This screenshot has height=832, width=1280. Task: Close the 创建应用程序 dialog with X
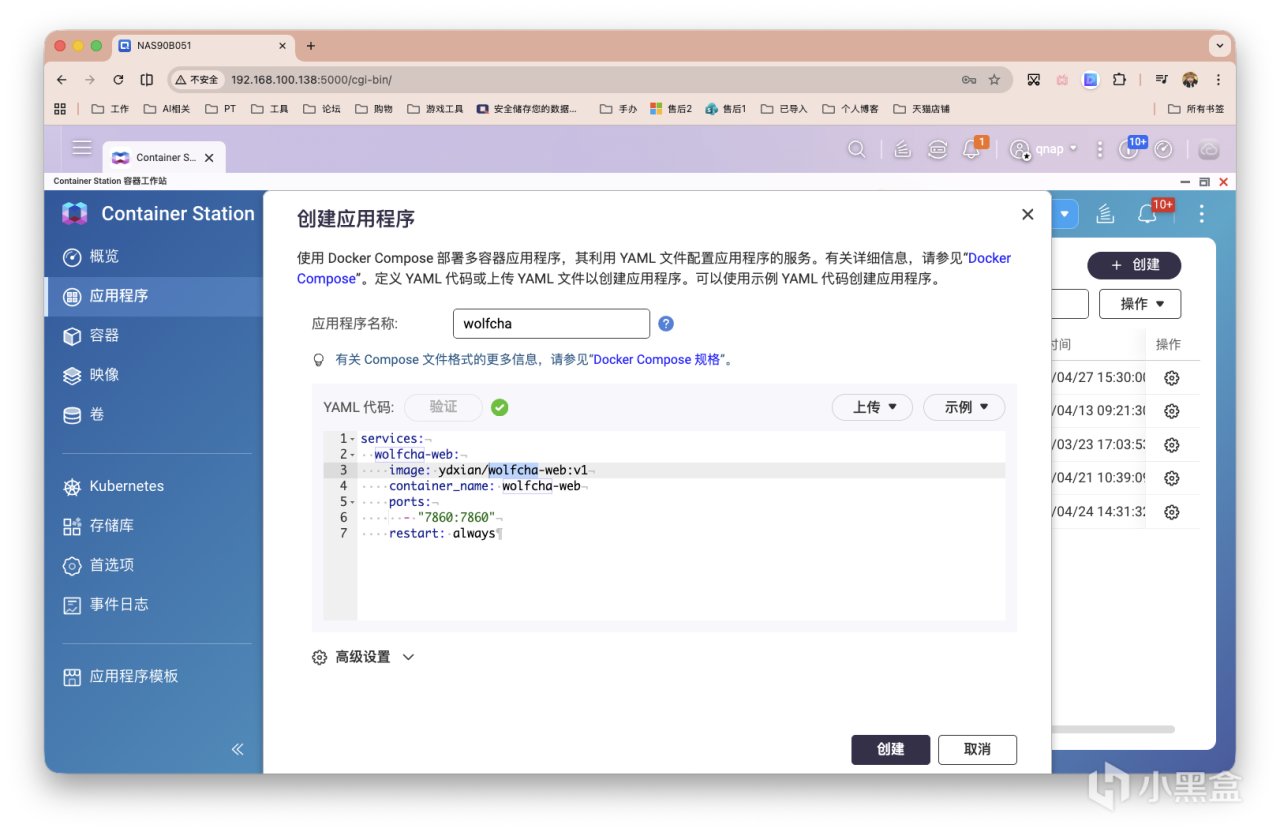tap(1027, 214)
